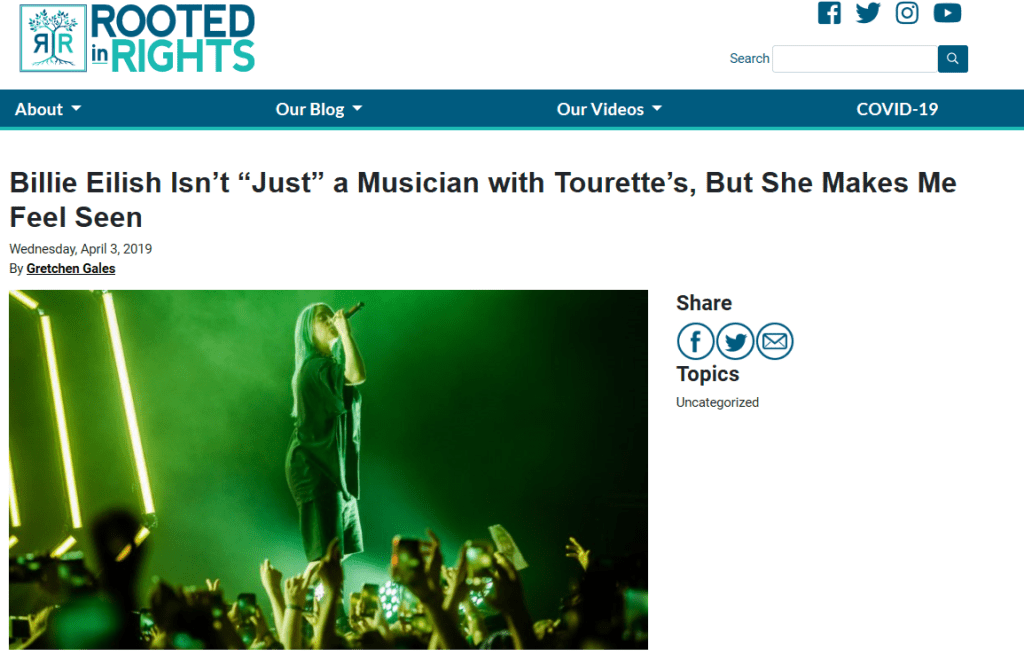Click the Our Videos menu label
This screenshot has width=1024, height=671.
[x=600, y=109]
